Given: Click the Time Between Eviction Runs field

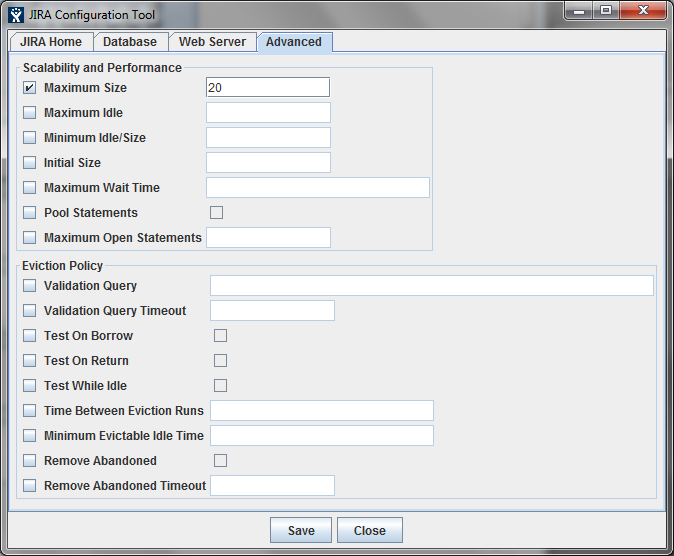Looking at the screenshot, I should [x=322, y=410].
